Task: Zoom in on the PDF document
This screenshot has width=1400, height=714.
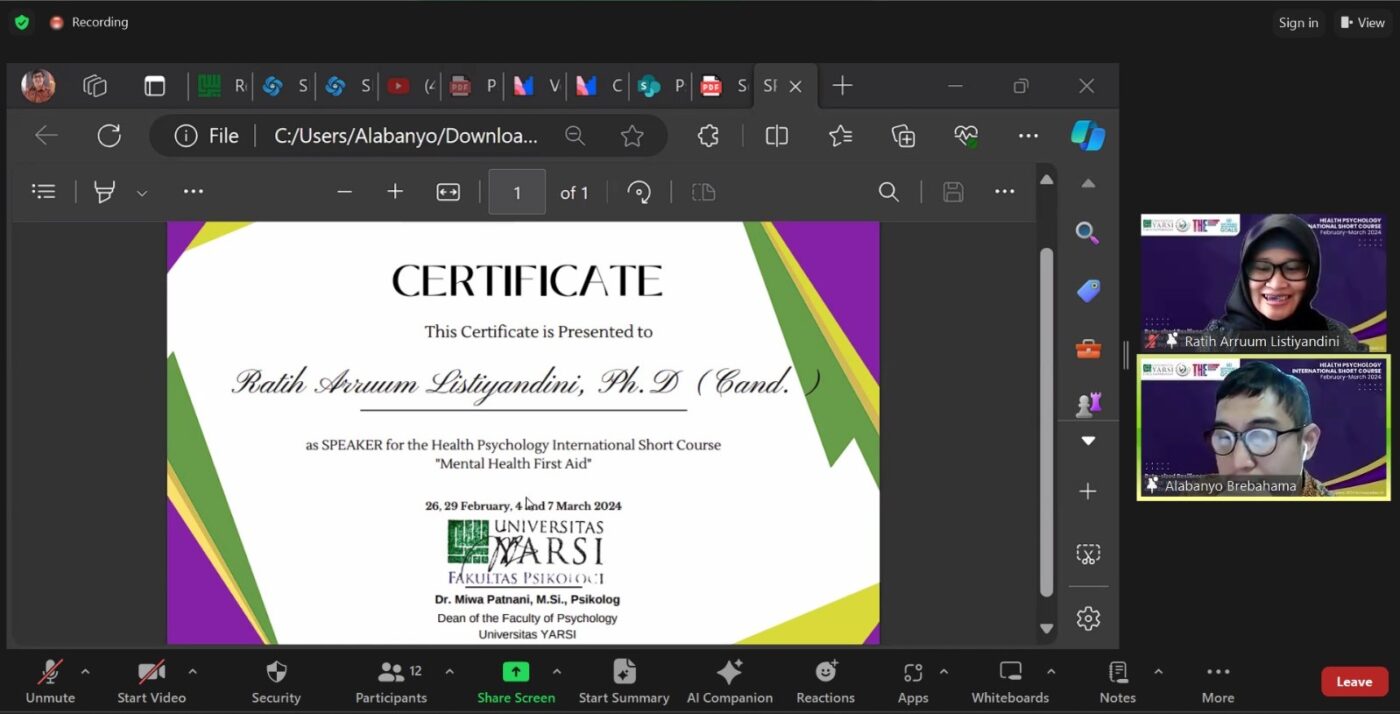Action: (395, 192)
